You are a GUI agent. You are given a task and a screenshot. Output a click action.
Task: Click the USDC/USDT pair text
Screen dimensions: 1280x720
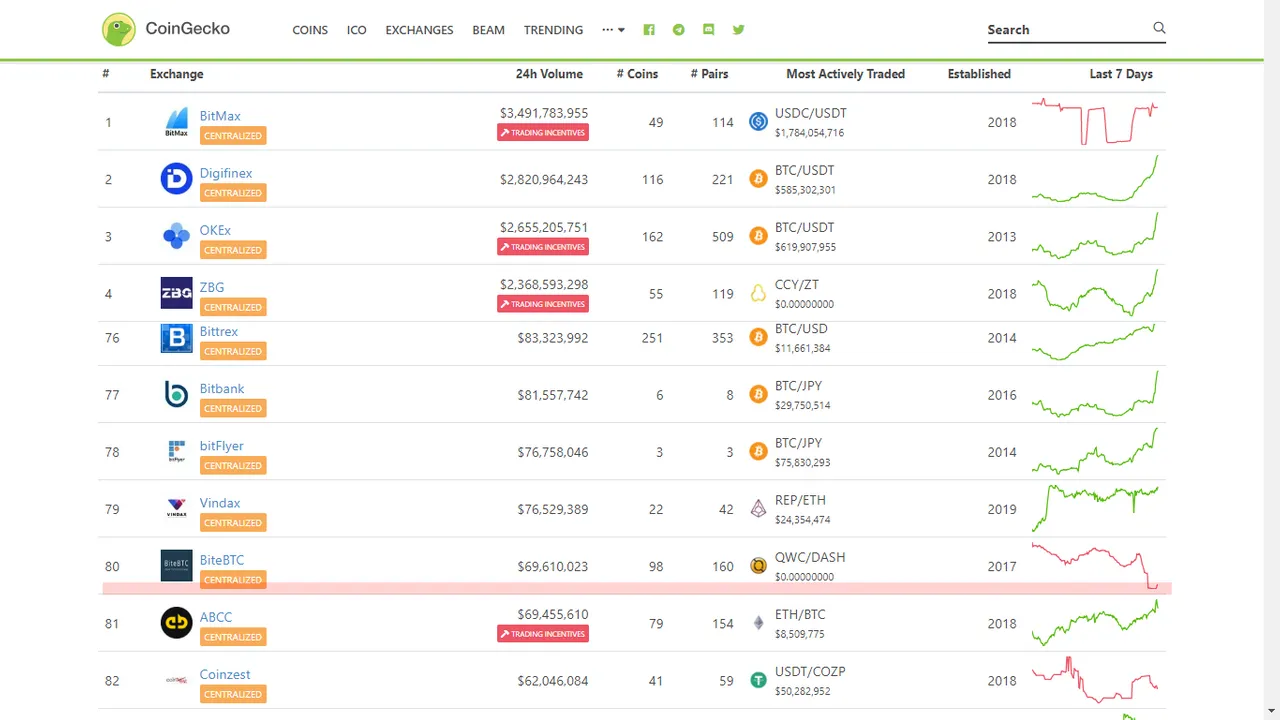811,114
